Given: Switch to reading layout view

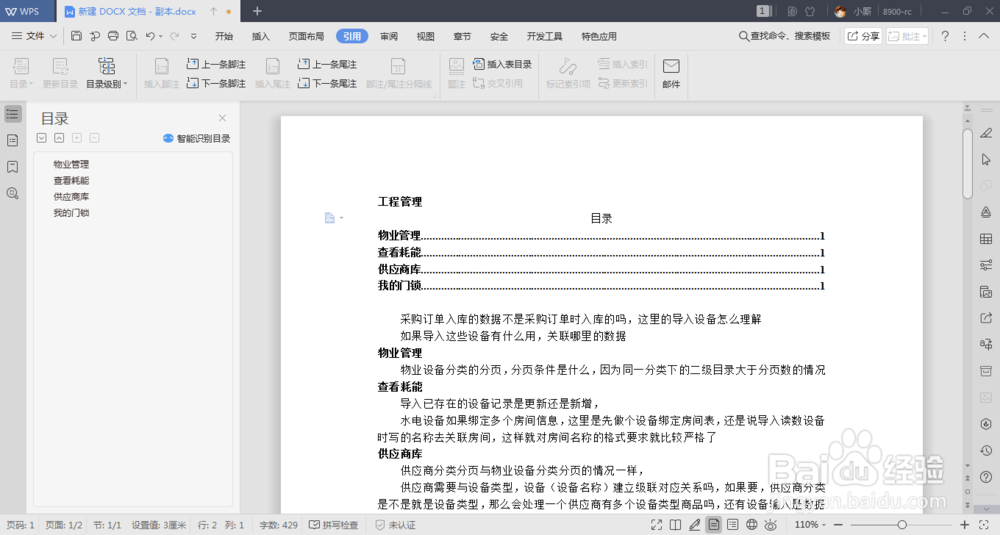Looking at the screenshot, I should point(675,525).
